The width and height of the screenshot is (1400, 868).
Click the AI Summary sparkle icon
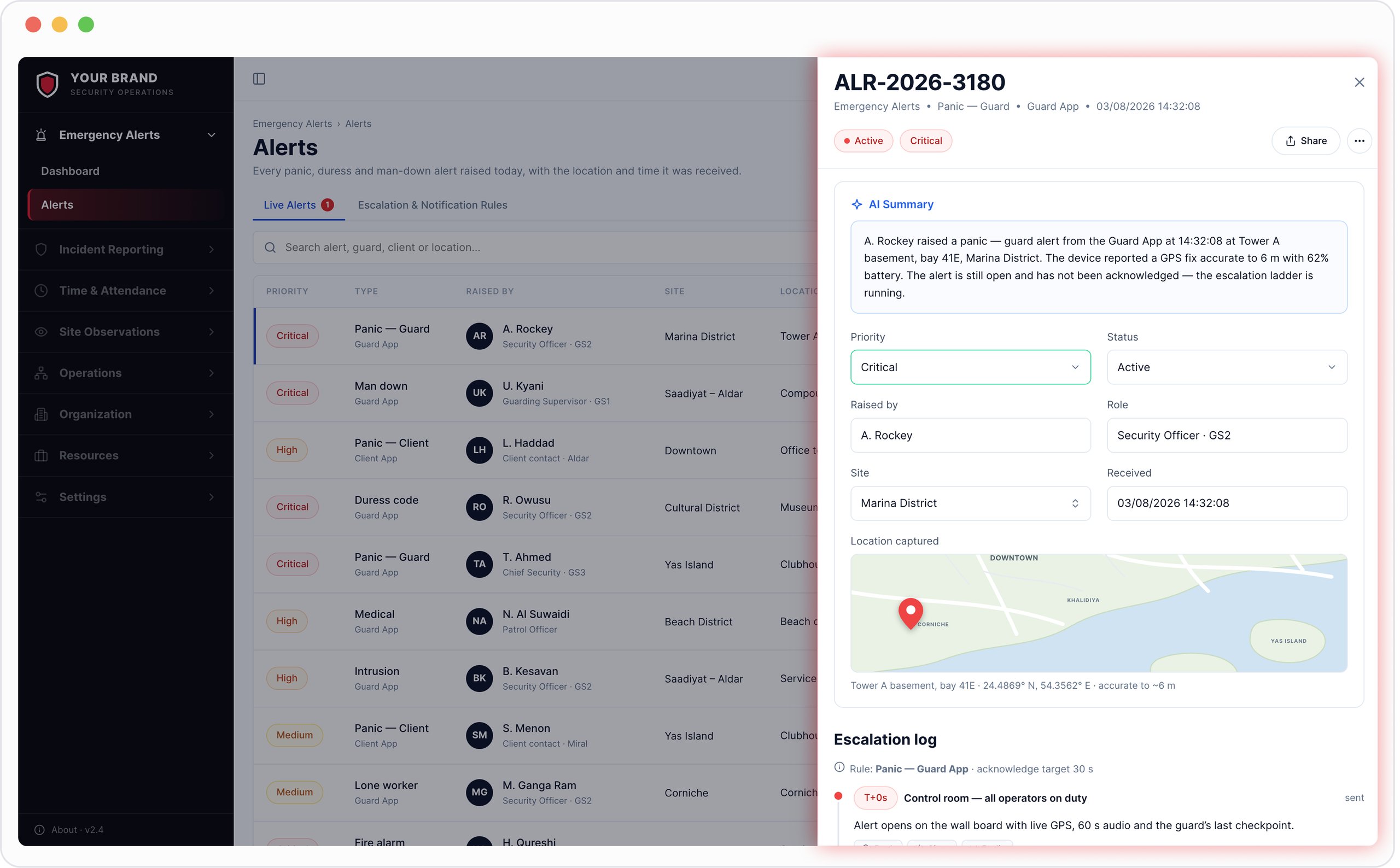[856, 204]
